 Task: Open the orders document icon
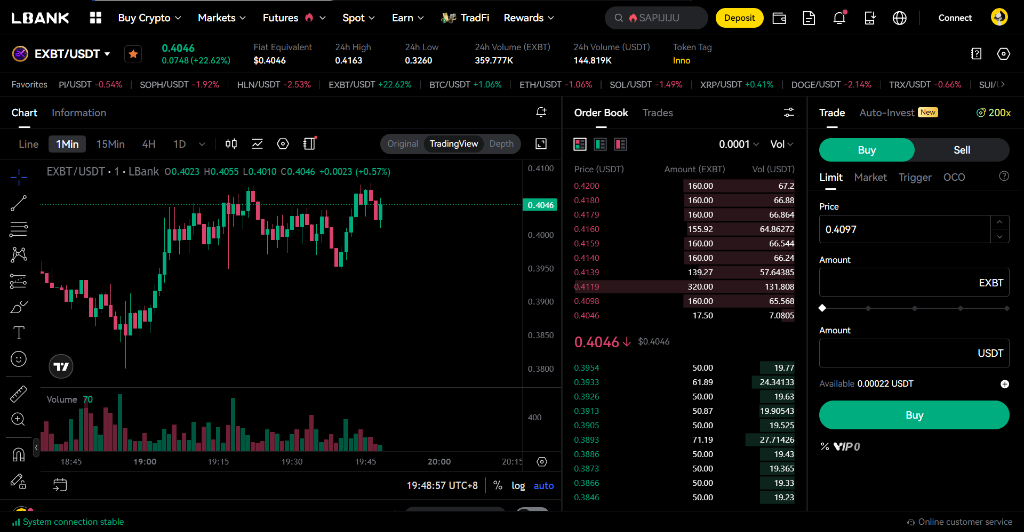(809, 18)
